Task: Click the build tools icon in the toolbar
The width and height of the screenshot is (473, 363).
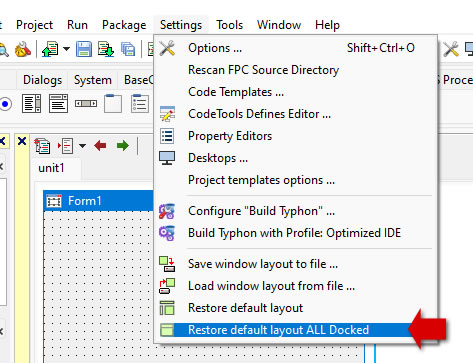Action: 23,49
